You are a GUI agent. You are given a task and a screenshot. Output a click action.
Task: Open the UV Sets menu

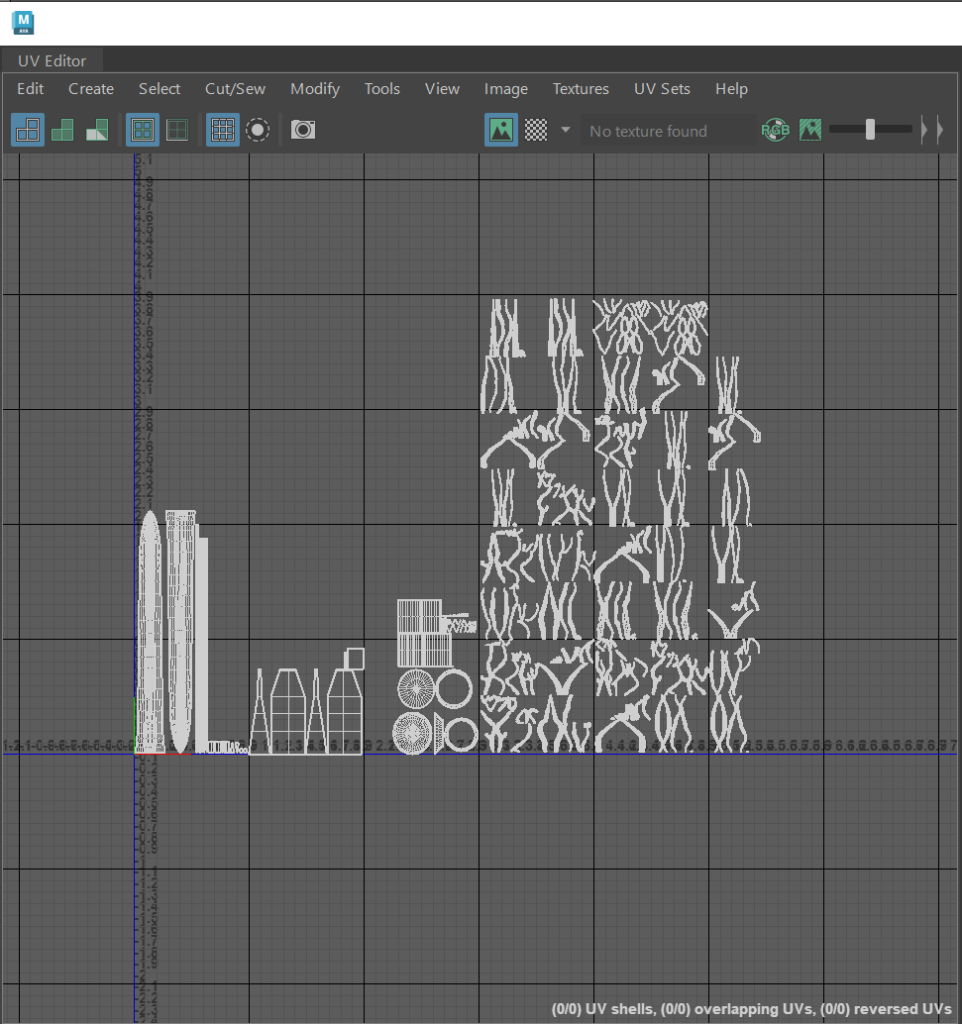(x=661, y=89)
